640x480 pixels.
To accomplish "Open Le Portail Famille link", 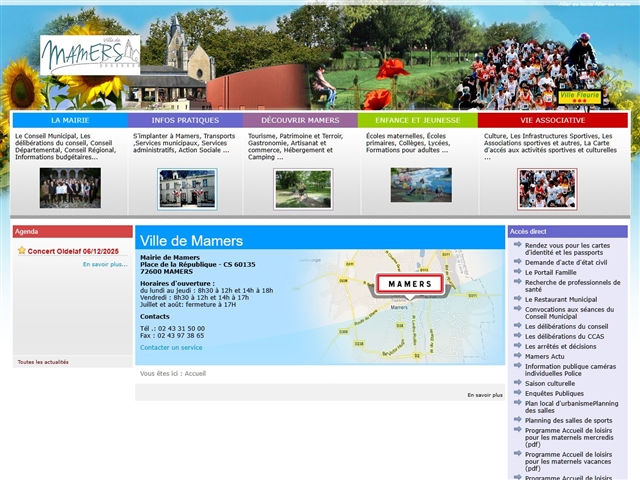I will [x=551, y=272].
